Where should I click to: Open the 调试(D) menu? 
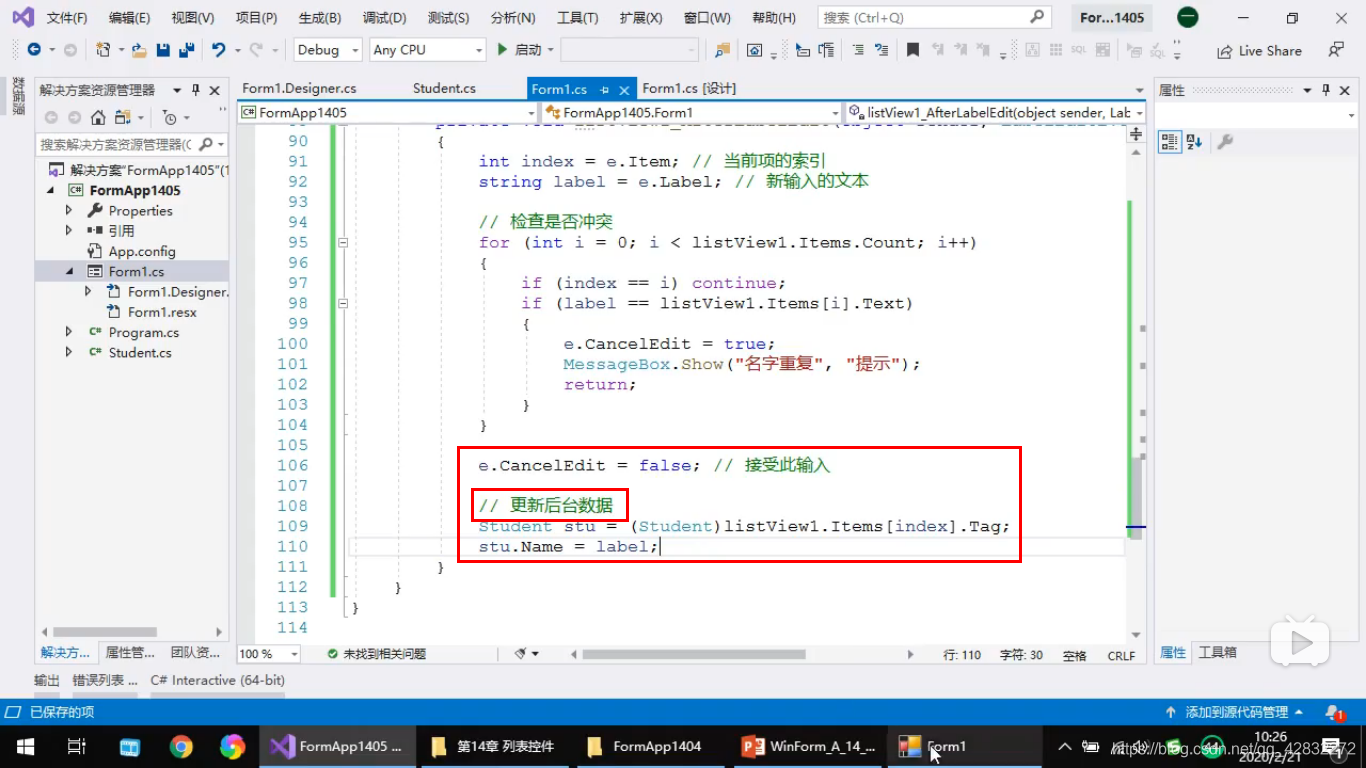point(385,18)
